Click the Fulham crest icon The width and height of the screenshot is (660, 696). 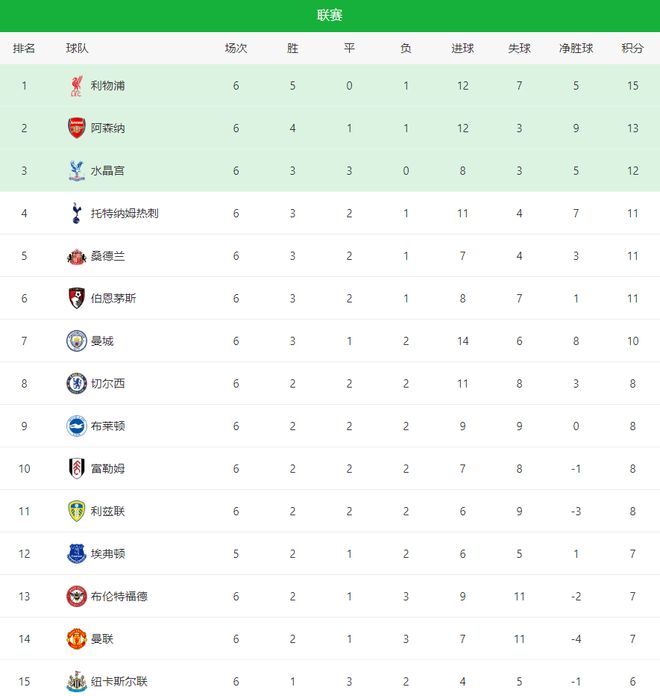(x=76, y=468)
